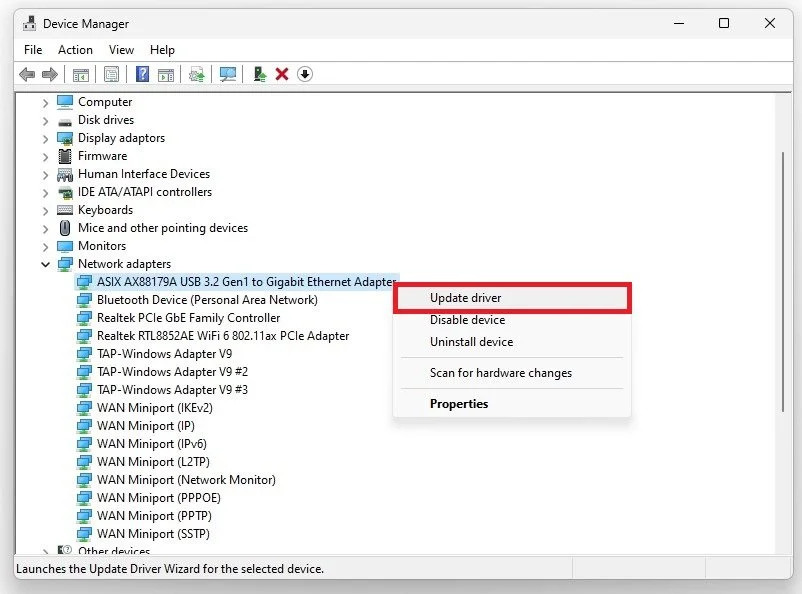Click the Network adapters category icon
The image size is (802, 594).
tap(65, 264)
